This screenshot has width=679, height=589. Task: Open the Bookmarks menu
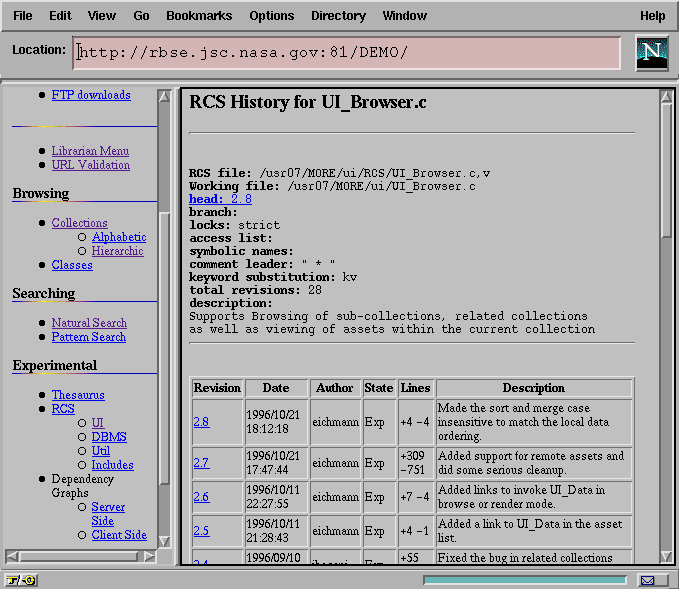click(199, 16)
